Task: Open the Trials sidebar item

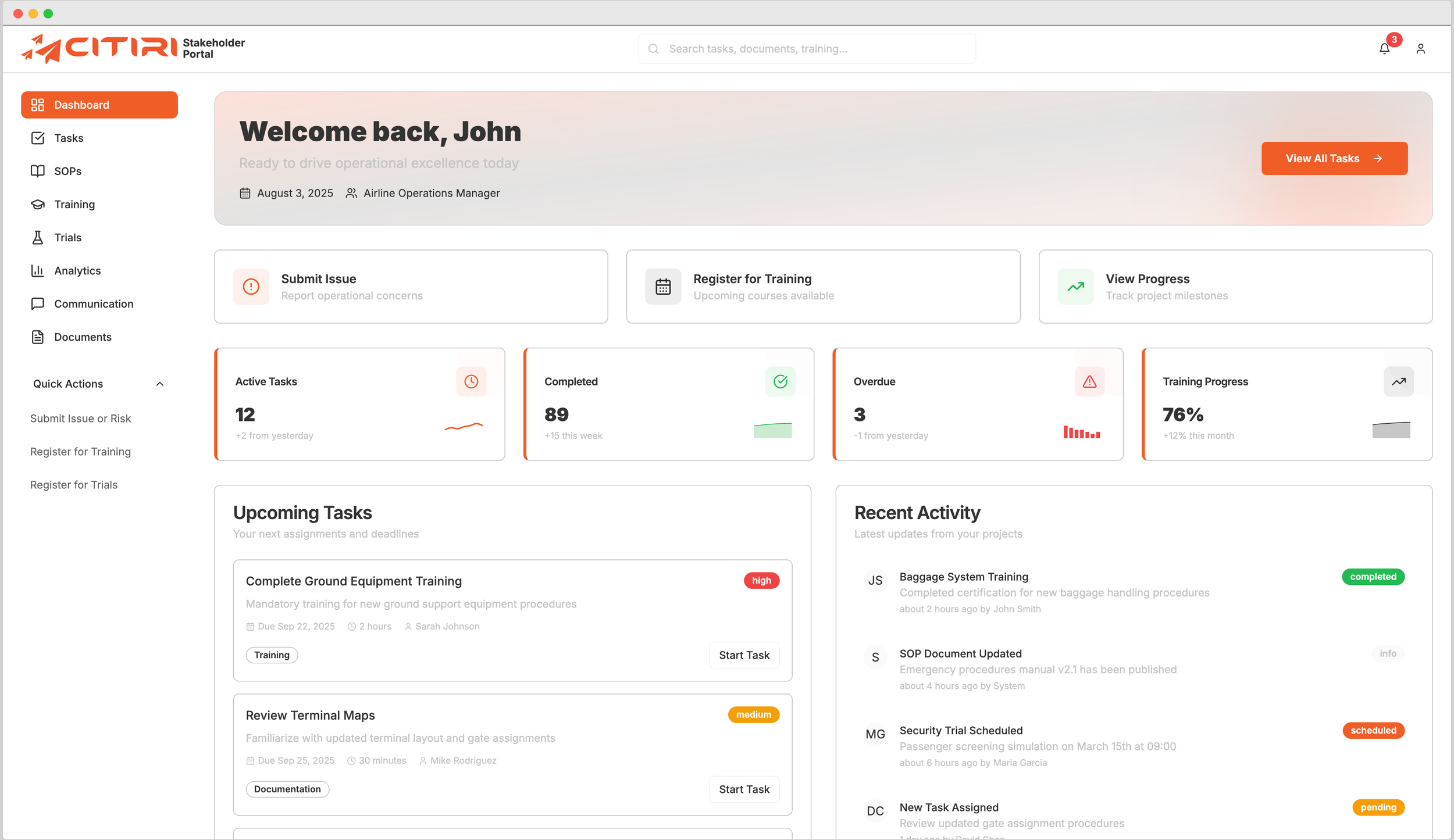Action: coord(67,237)
